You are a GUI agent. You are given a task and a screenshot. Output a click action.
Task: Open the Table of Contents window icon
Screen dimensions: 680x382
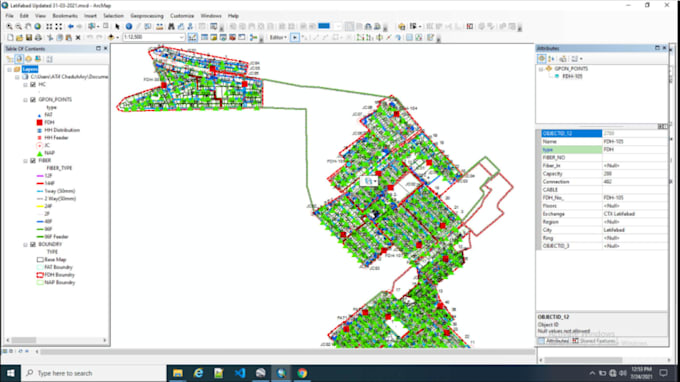[204, 38]
